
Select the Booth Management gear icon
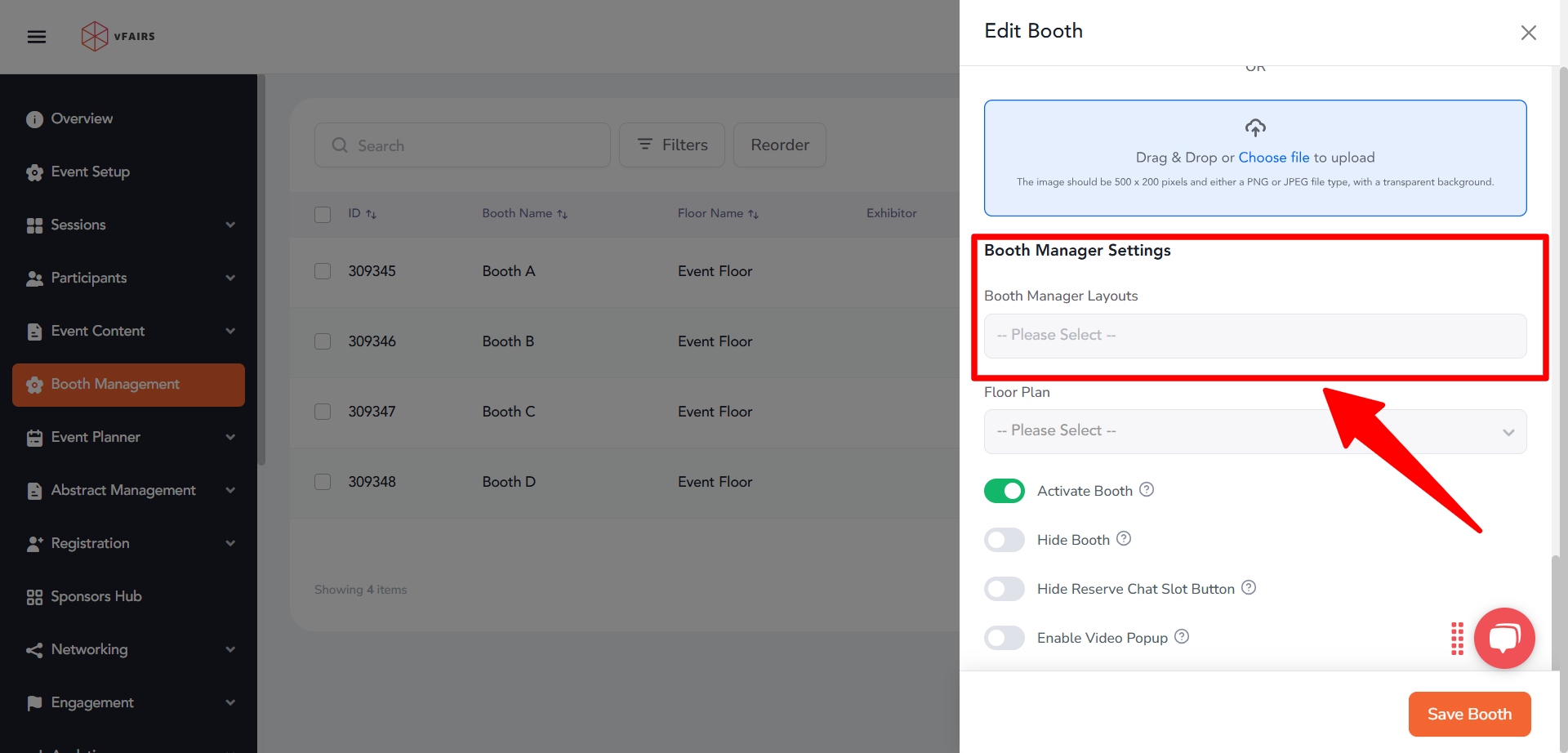click(x=33, y=384)
